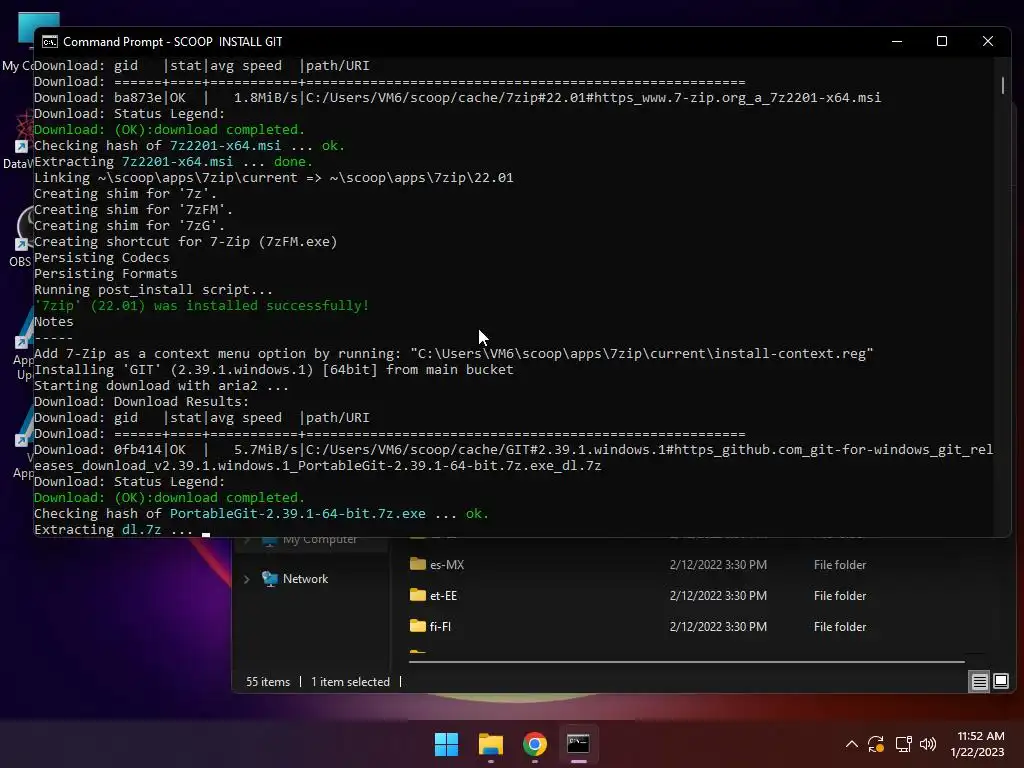
Task: Click File folder type for fi-FI row
Action: [840, 626]
